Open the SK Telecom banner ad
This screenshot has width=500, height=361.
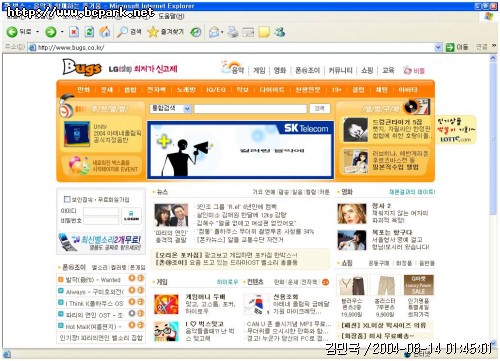point(241,150)
